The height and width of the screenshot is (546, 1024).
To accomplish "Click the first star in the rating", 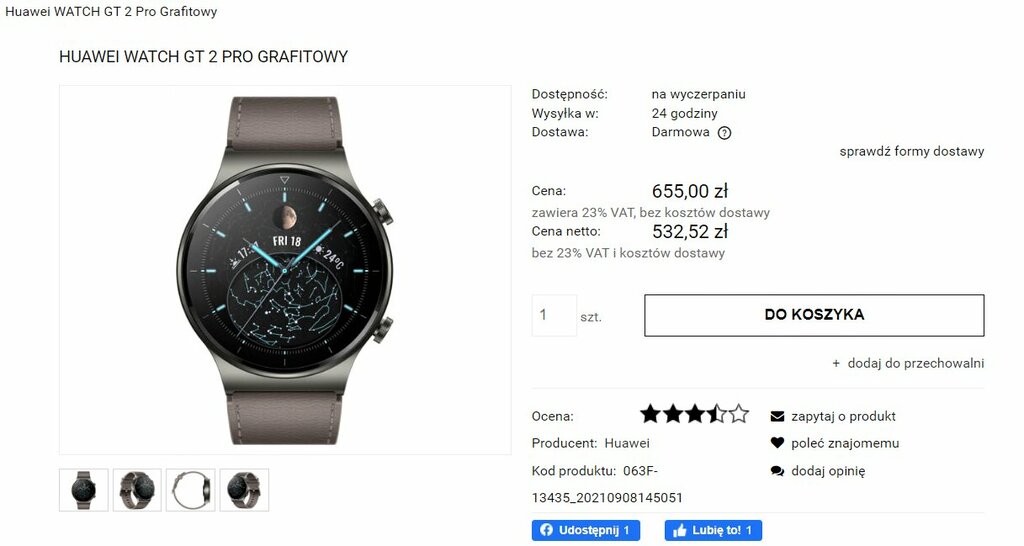I will click(650, 413).
